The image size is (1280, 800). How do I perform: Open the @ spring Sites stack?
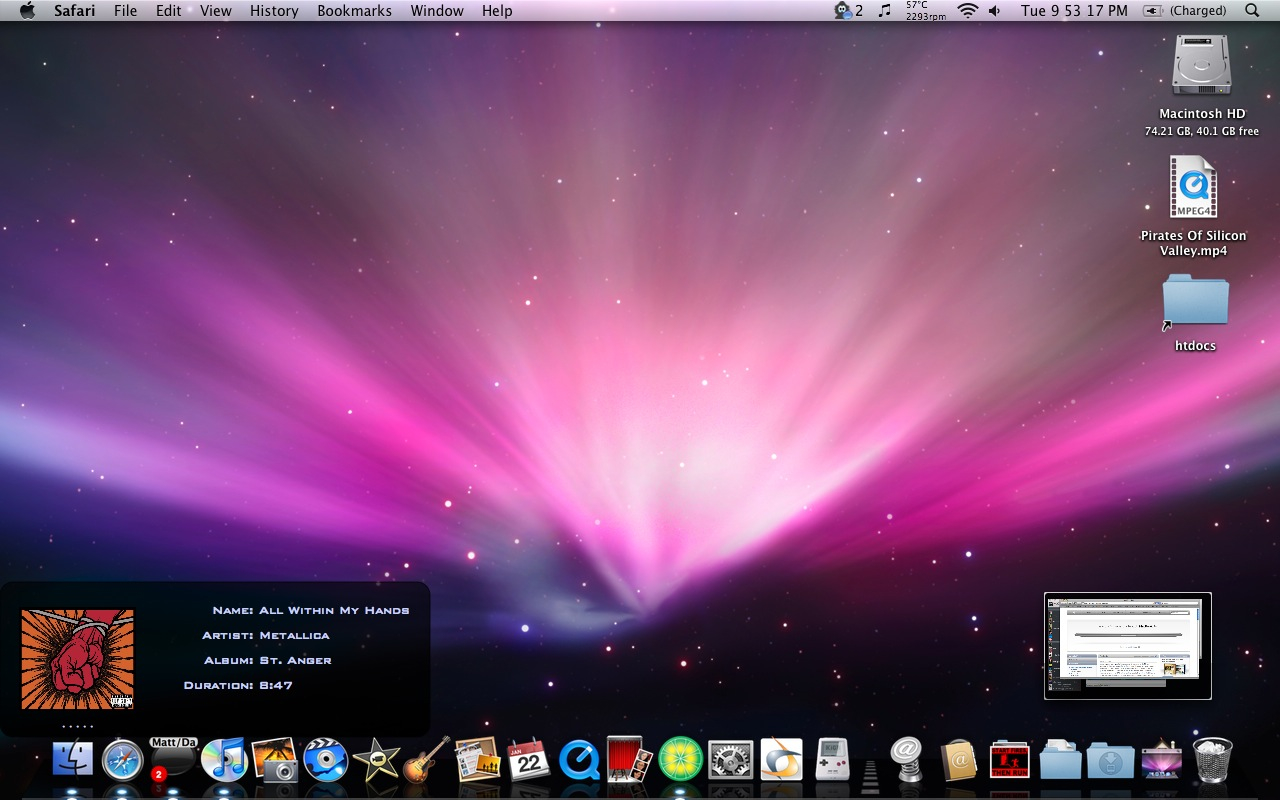coord(906,760)
